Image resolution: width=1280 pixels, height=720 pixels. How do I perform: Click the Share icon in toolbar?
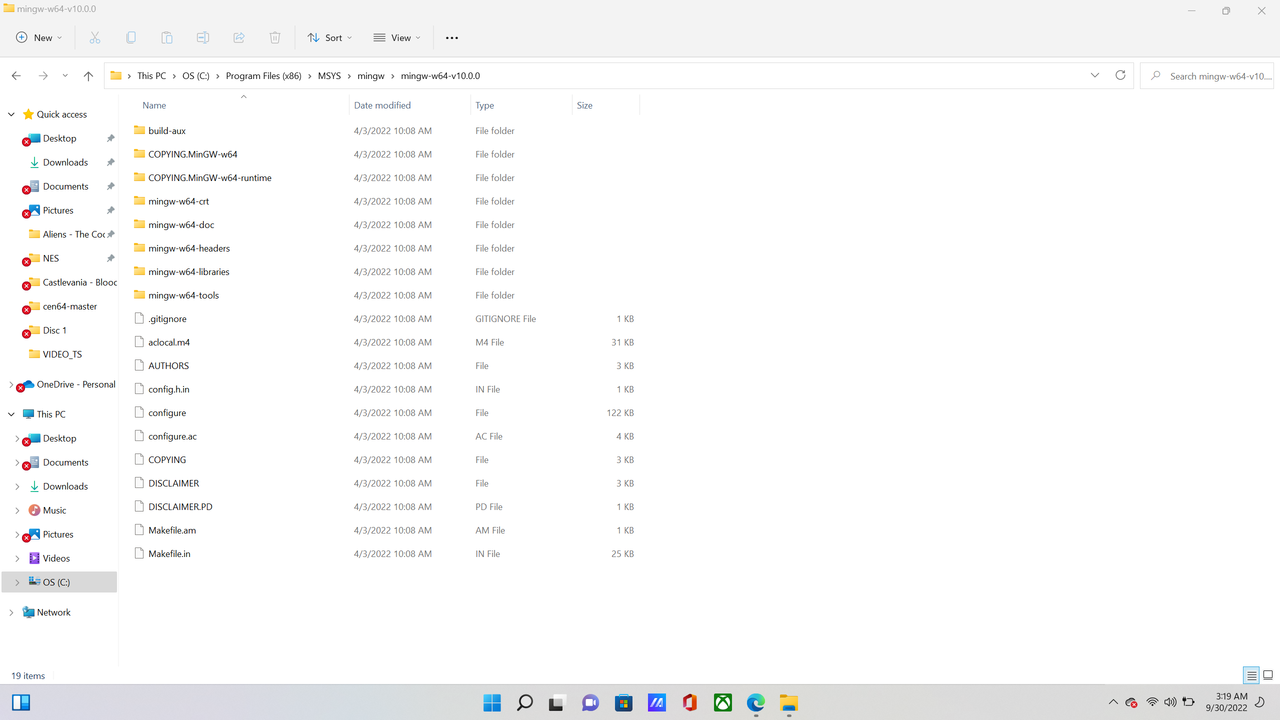point(239,38)
